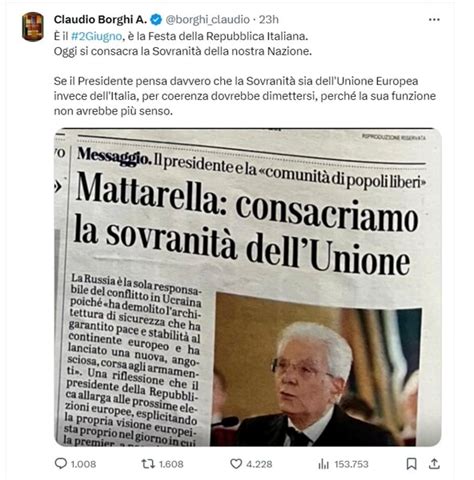Click the 153.753 views count

tap(351, 464)
